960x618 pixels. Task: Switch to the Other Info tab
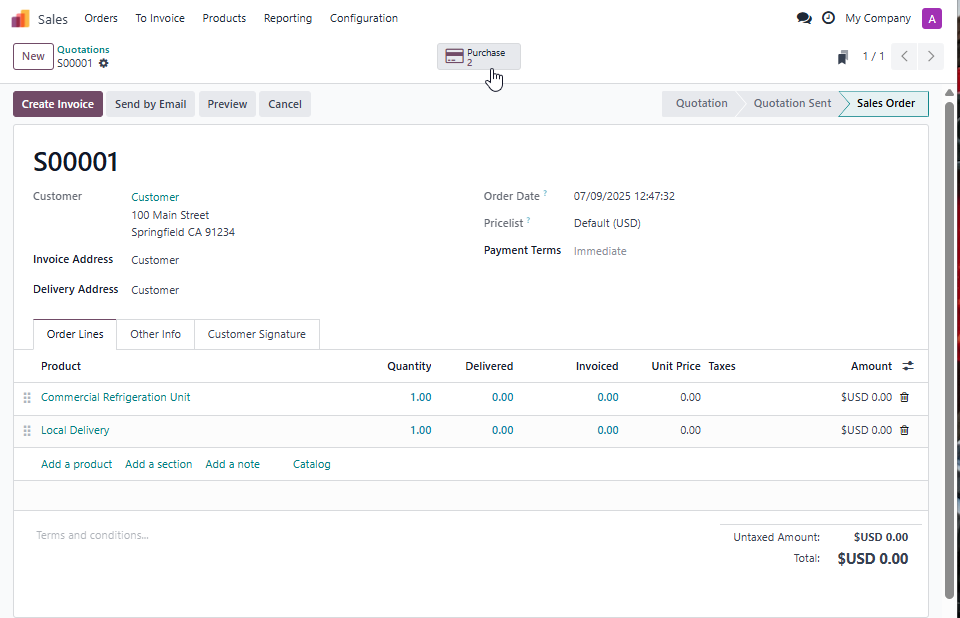(x=155, y=334)
